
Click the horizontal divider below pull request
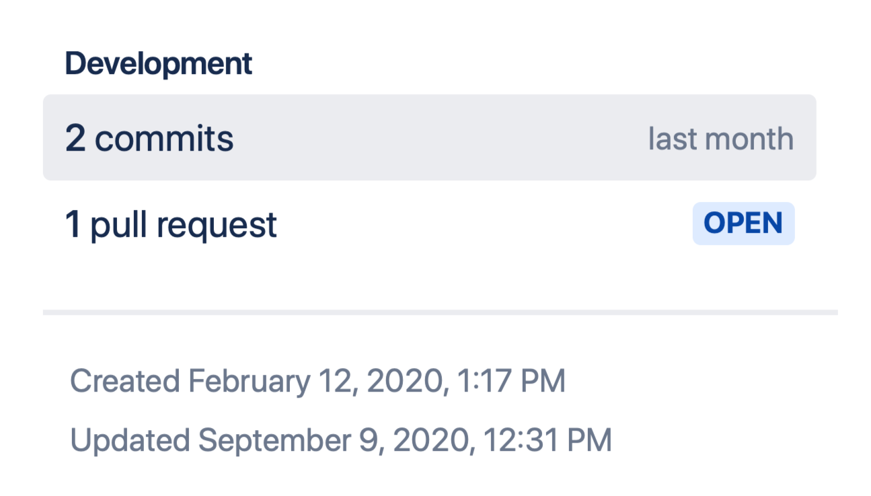[440, 312]
